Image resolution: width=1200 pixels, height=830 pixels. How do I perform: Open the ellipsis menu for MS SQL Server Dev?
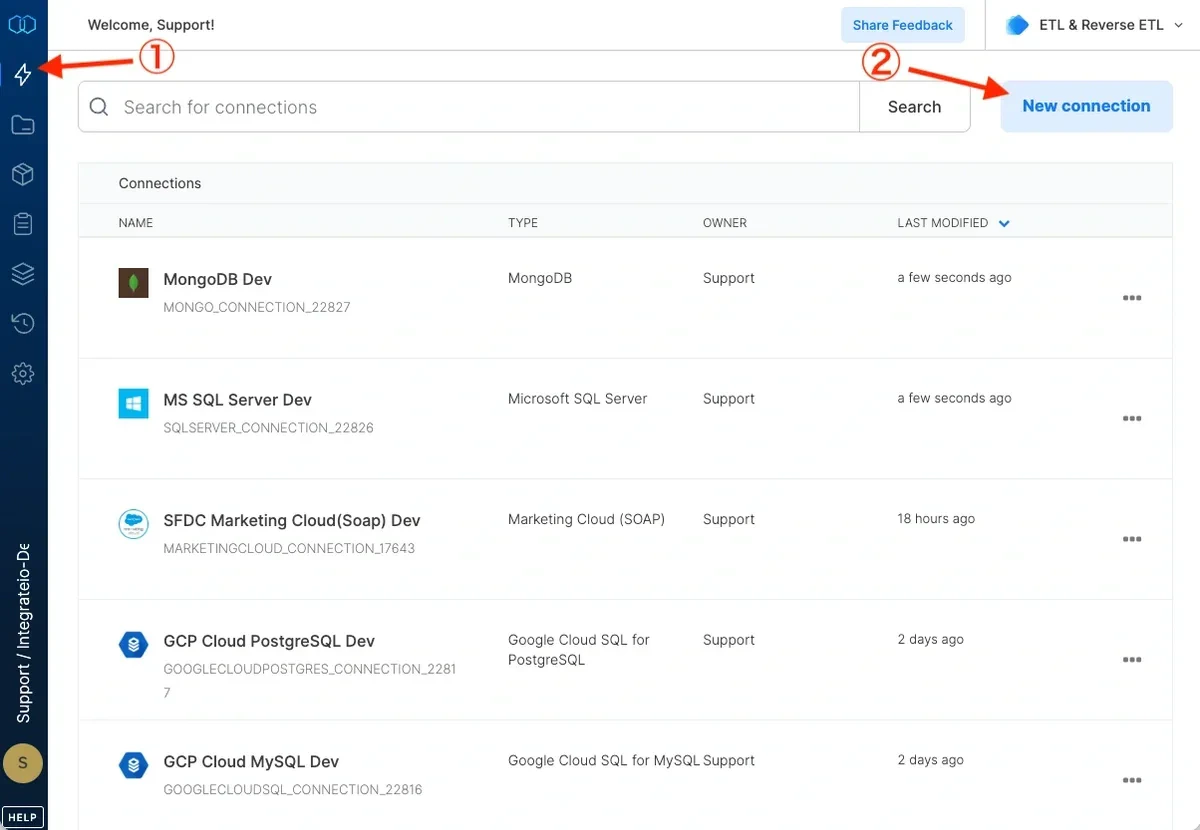(1131, 419)
